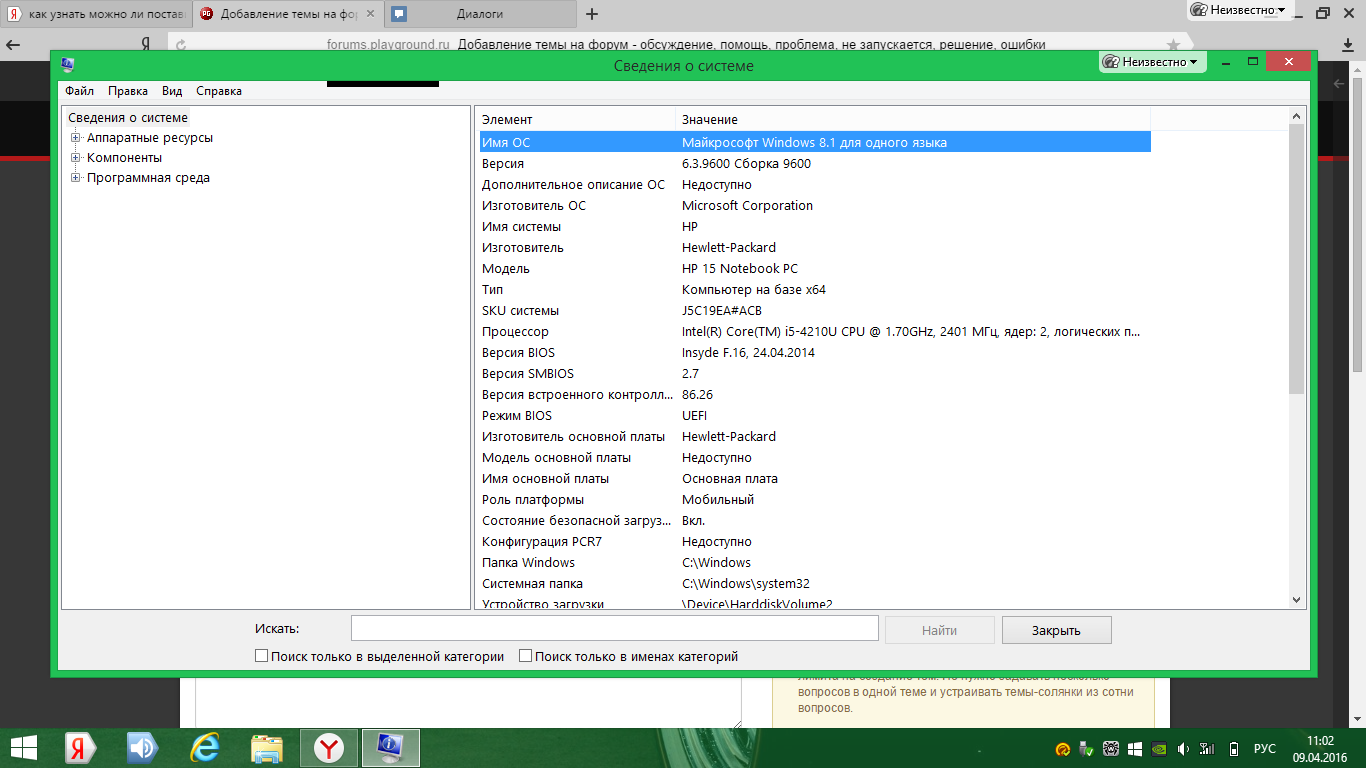Expand 'Программная среда' tree node
The width and height of the screenshot is (1366, 768).
coord(75,178)
